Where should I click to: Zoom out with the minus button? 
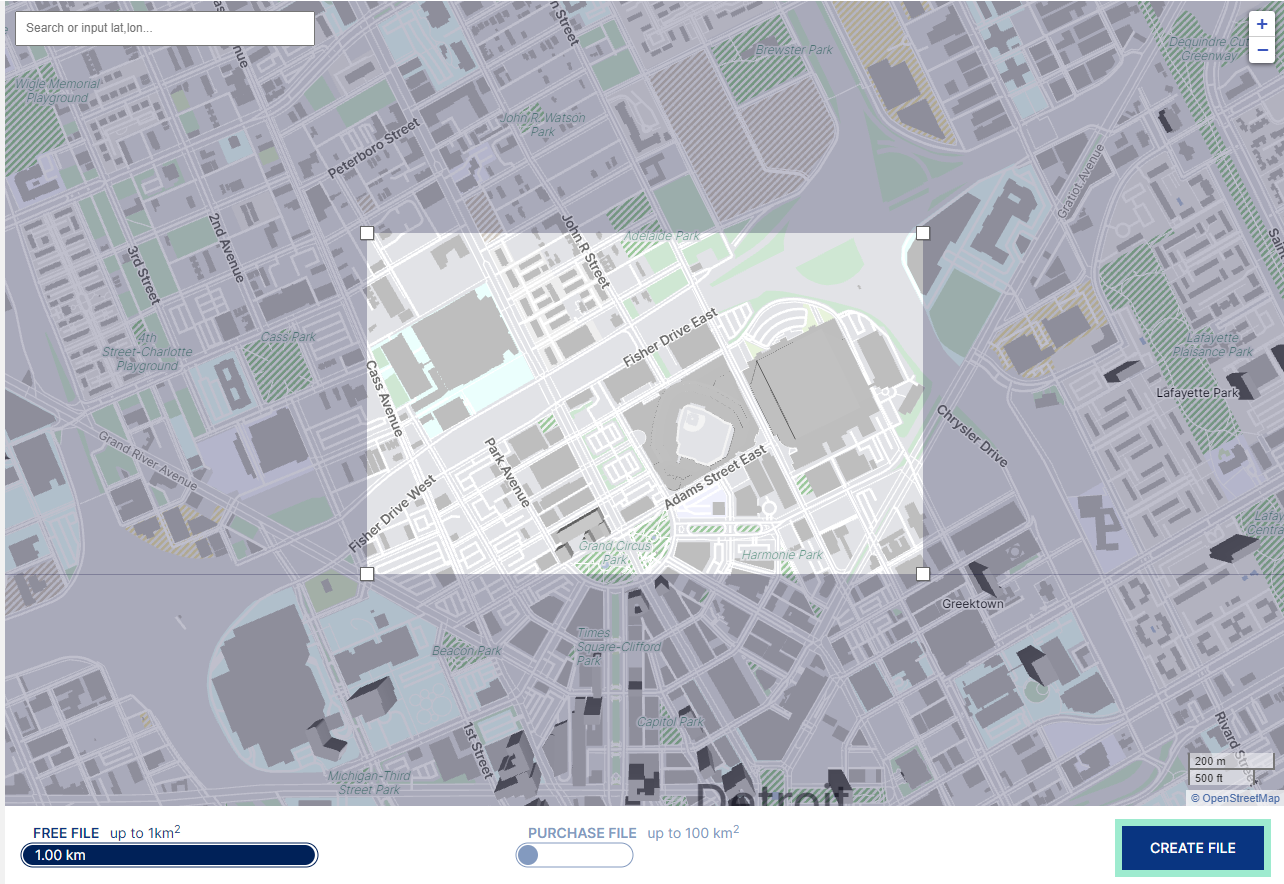click(1262, 50)
